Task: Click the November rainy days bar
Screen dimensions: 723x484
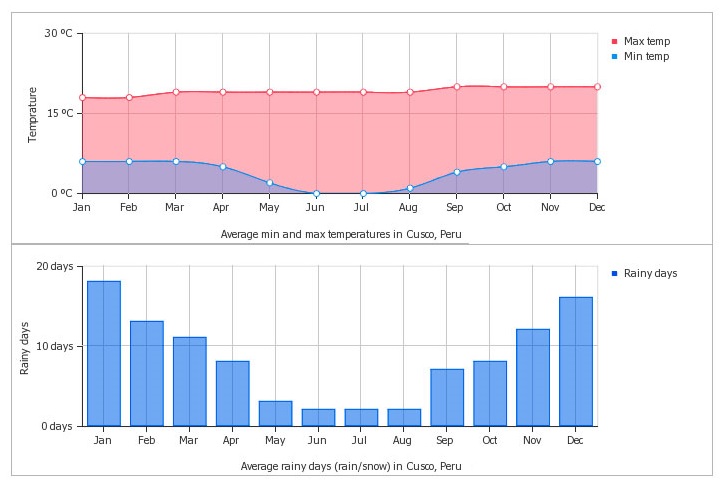Action: point(533,377)
